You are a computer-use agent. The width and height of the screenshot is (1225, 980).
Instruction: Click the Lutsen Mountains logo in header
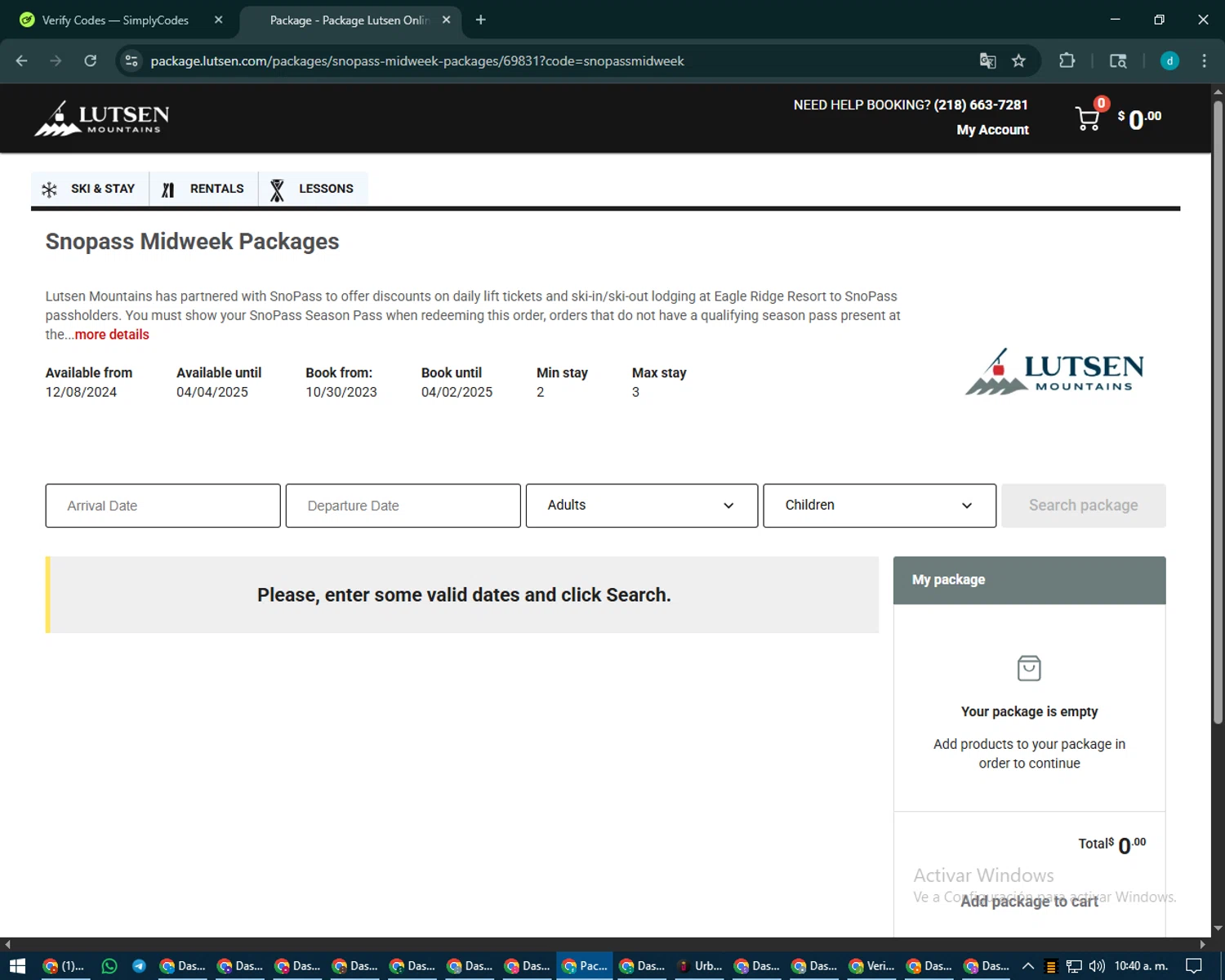pos(102,119)
